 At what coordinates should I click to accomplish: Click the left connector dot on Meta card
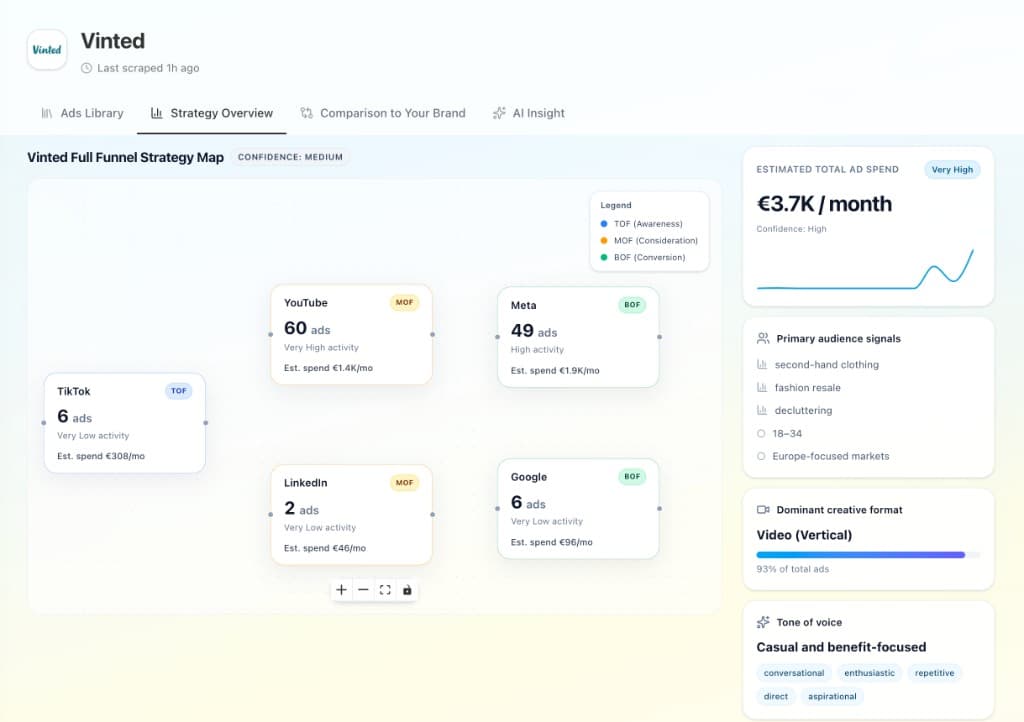point(498,337)
